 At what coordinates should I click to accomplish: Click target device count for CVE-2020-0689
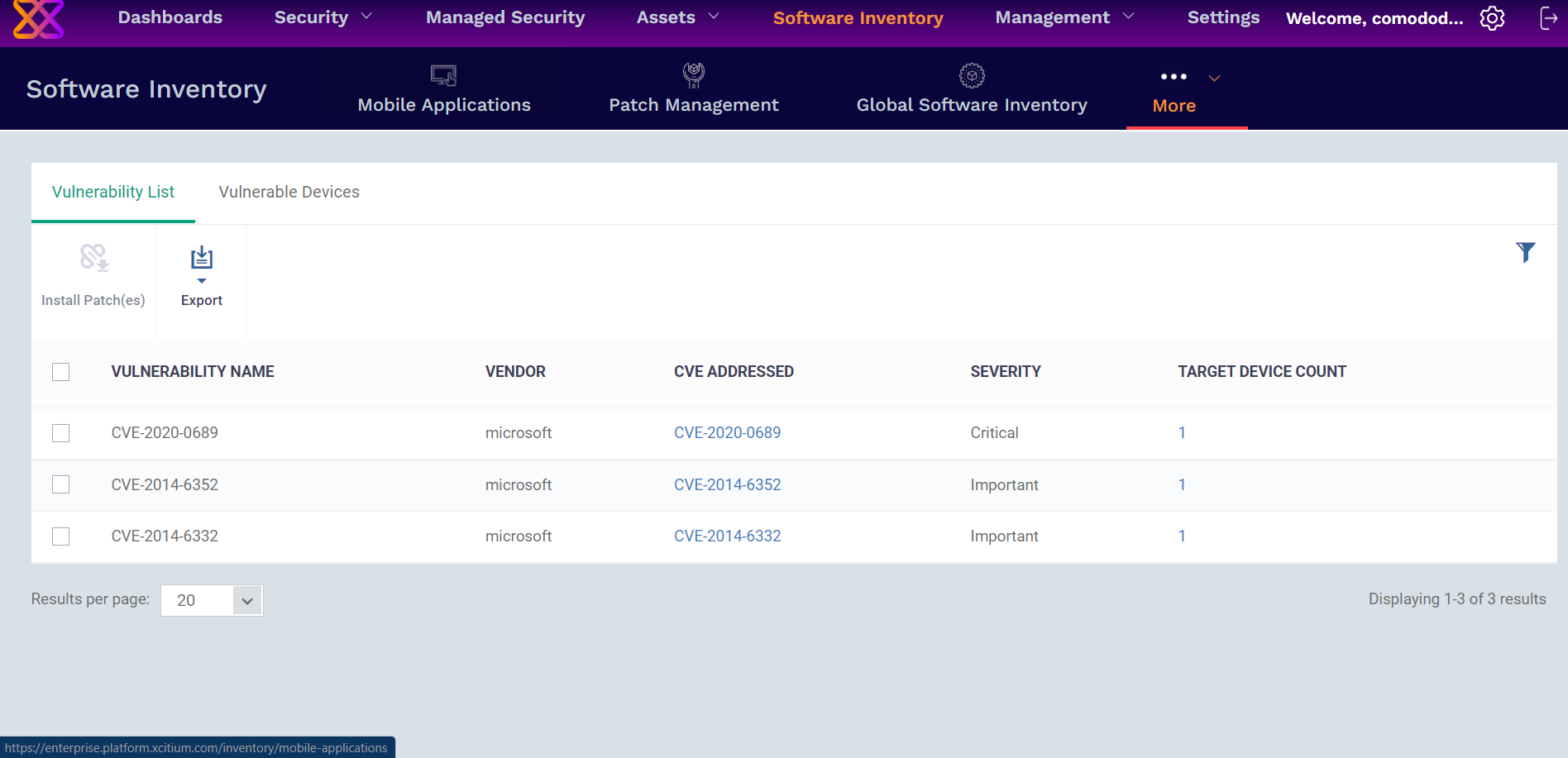1182,432
